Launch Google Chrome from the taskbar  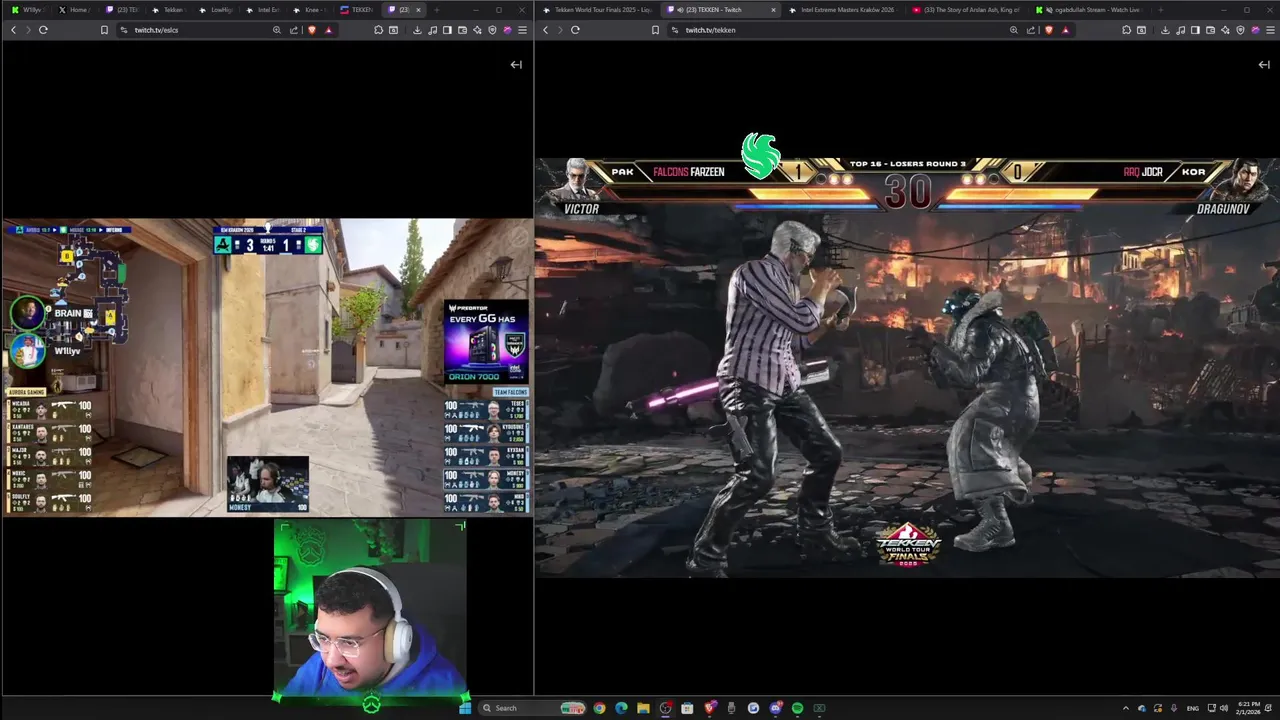599,708
